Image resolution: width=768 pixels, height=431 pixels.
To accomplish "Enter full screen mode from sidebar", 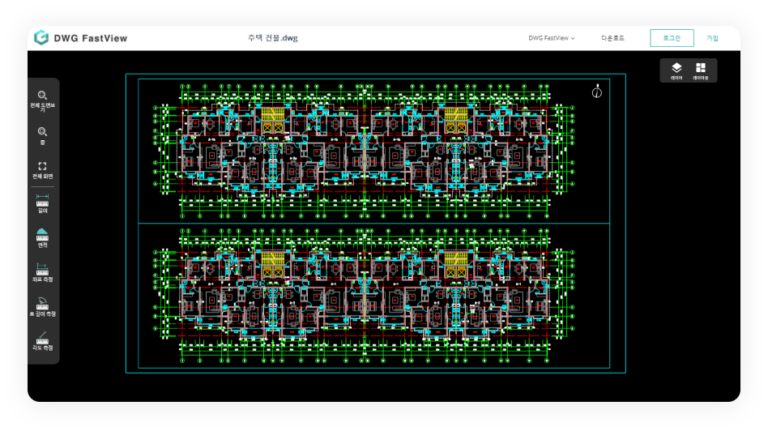I will 43,169.
